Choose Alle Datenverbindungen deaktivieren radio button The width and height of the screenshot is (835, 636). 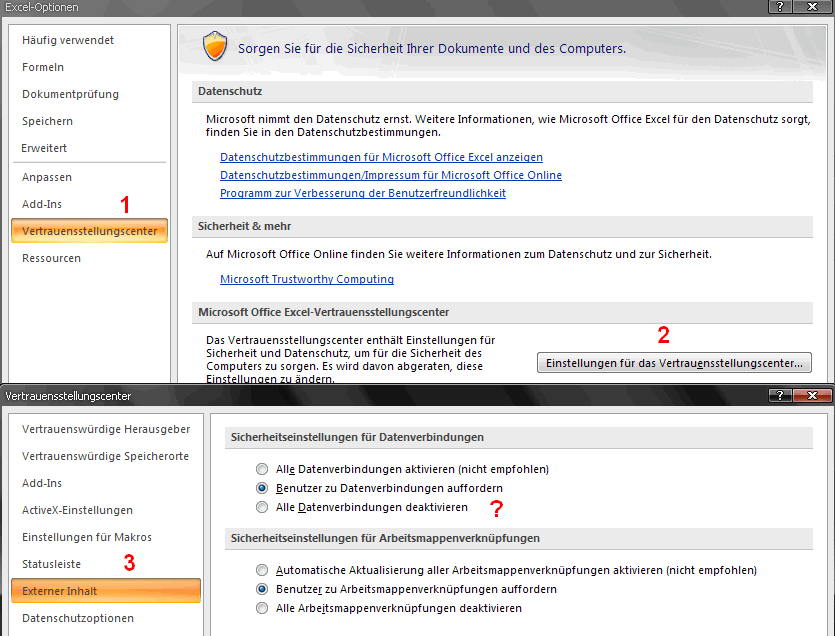[261, 507]
